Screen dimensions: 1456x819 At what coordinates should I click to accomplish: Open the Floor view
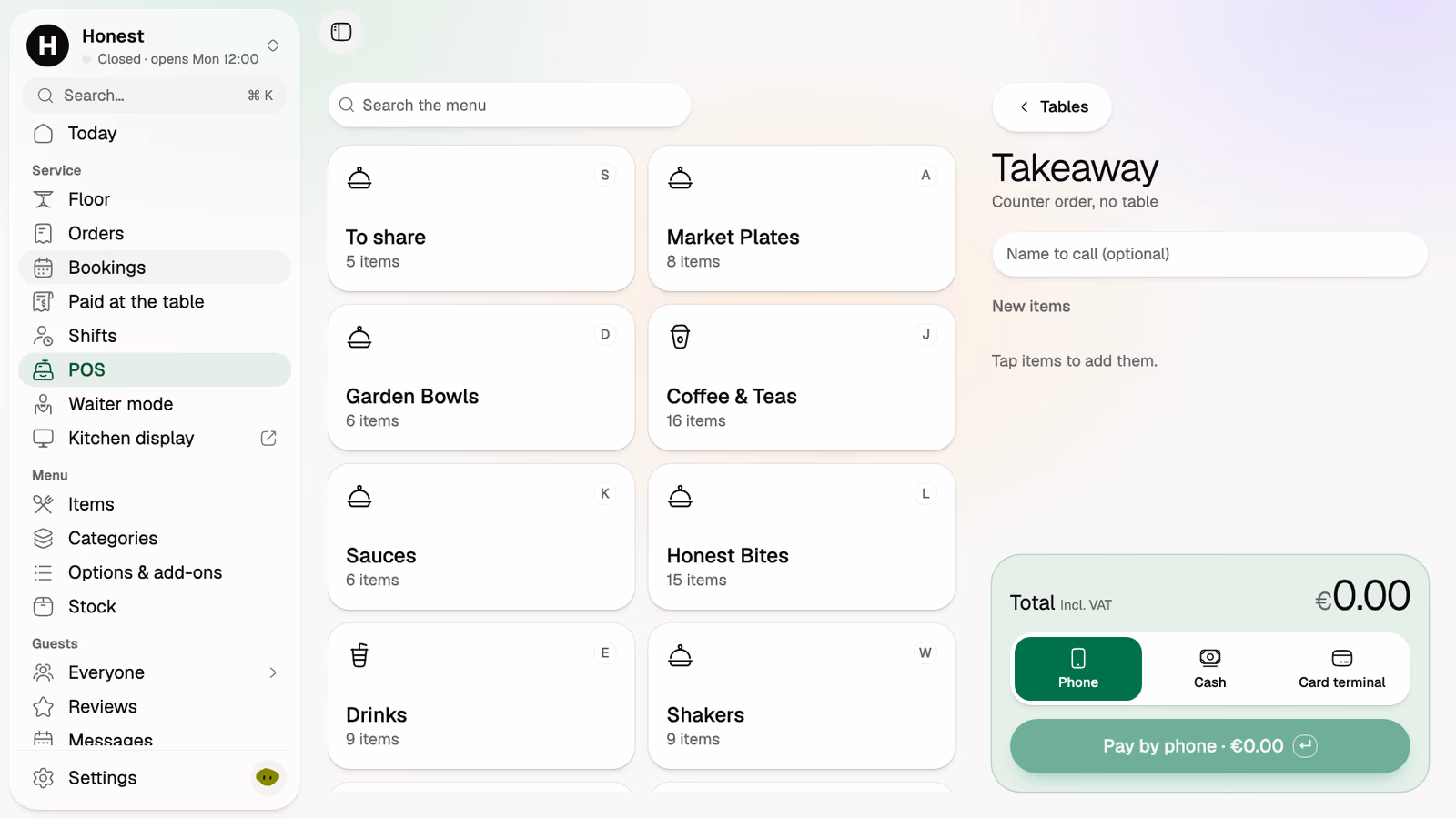tap(155, 199)
